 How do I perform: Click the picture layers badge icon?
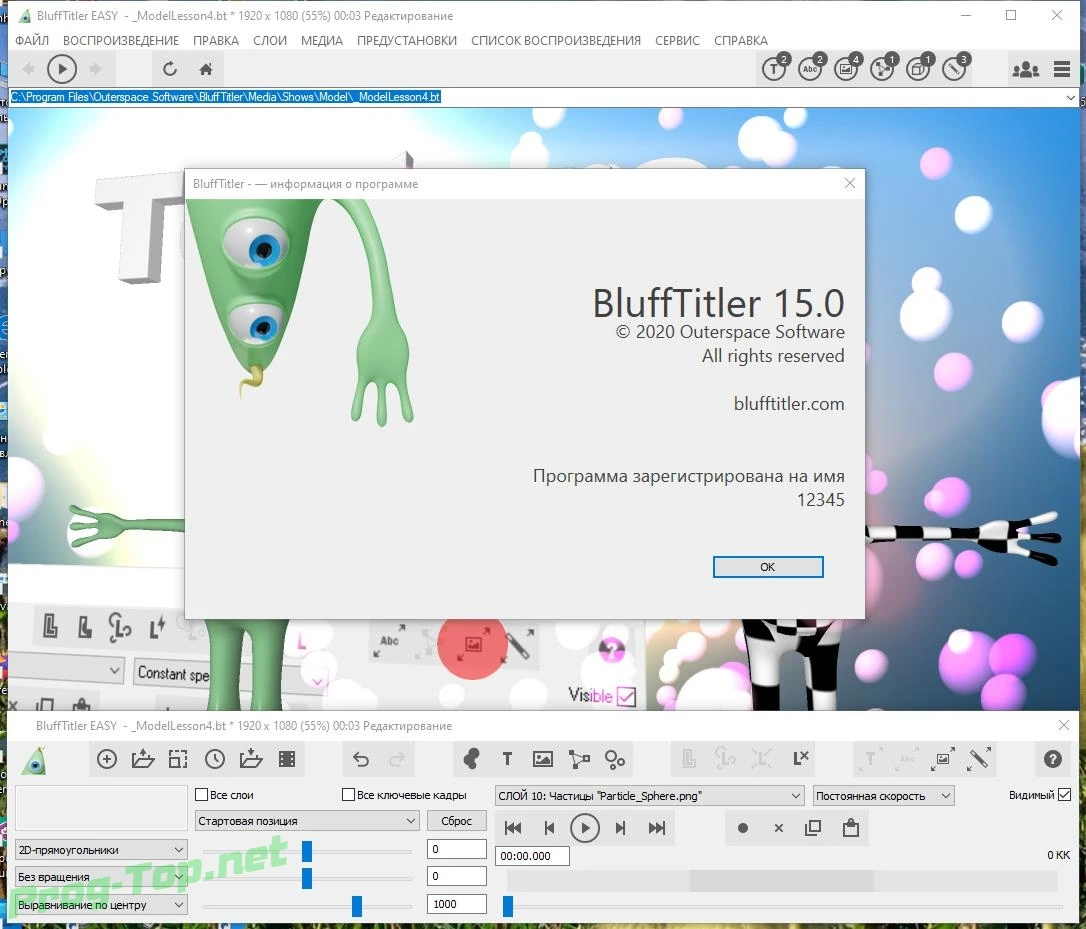point(846,68)
